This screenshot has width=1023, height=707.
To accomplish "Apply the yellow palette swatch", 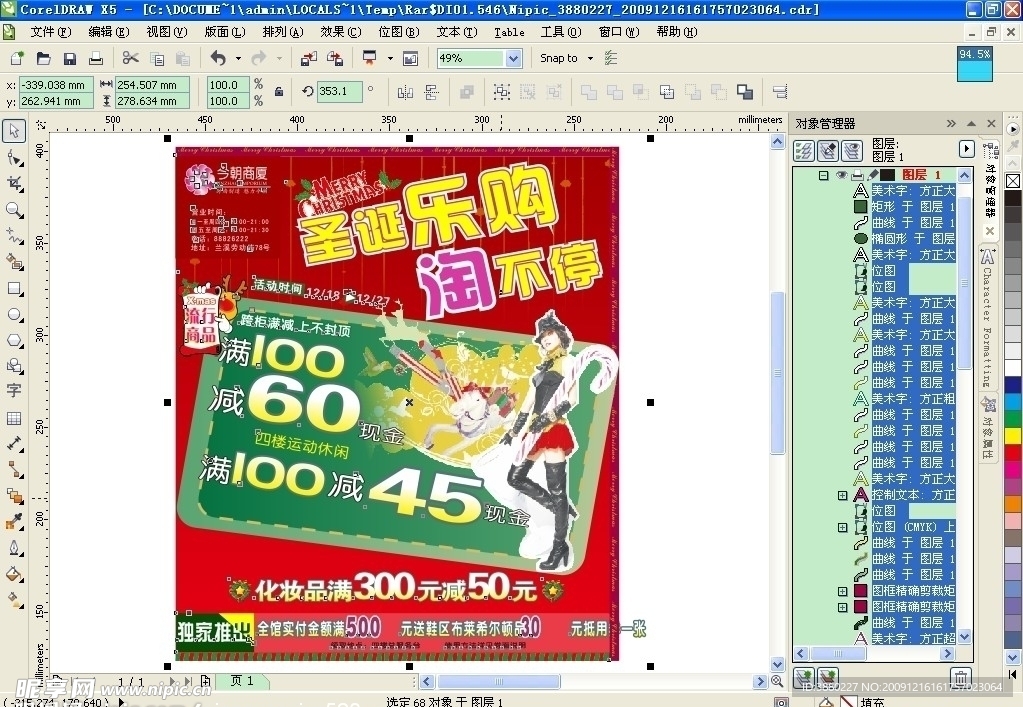I will (x=1013, y=435).
